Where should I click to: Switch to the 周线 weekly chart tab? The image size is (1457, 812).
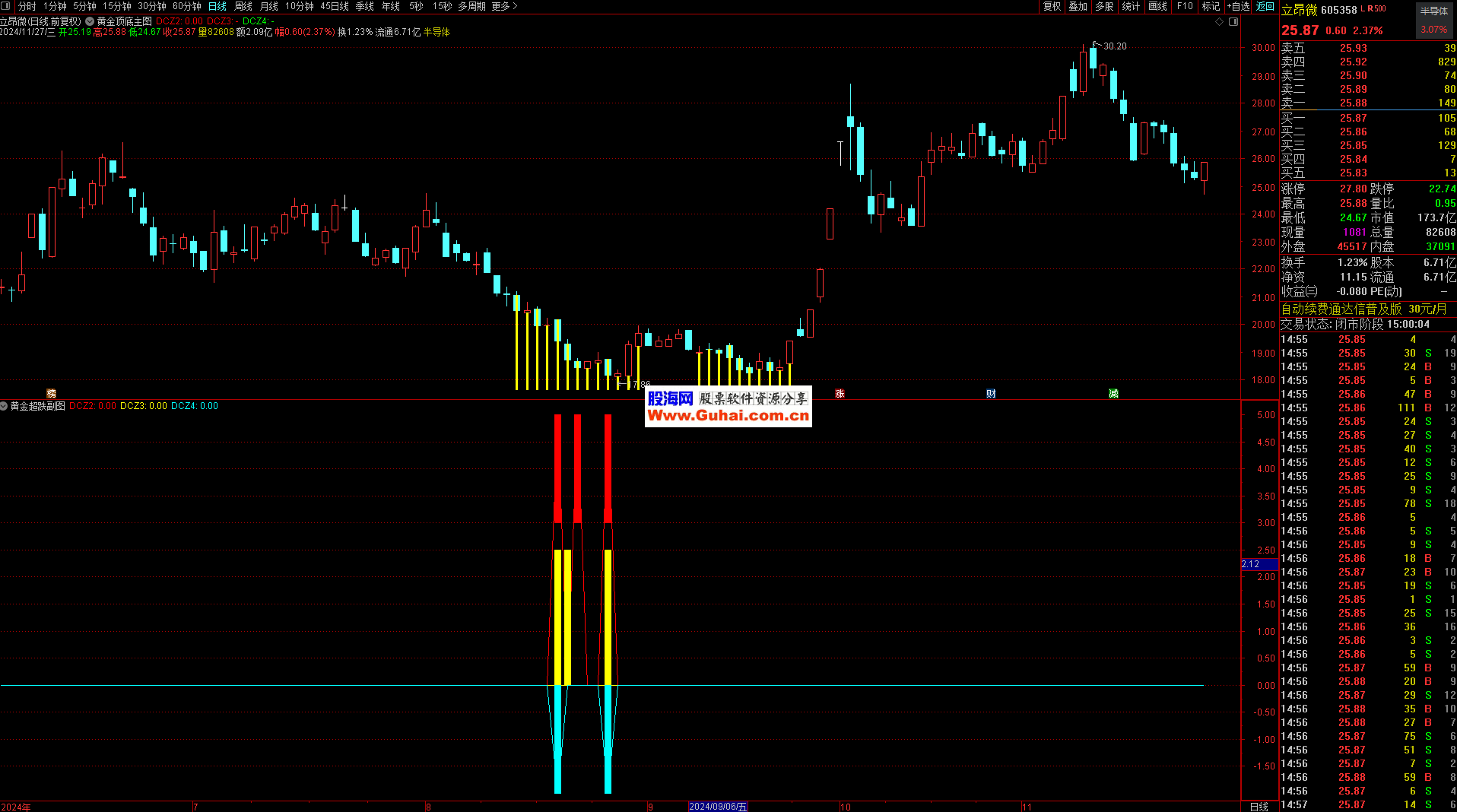pyautogui.click(x=243, y=6)
